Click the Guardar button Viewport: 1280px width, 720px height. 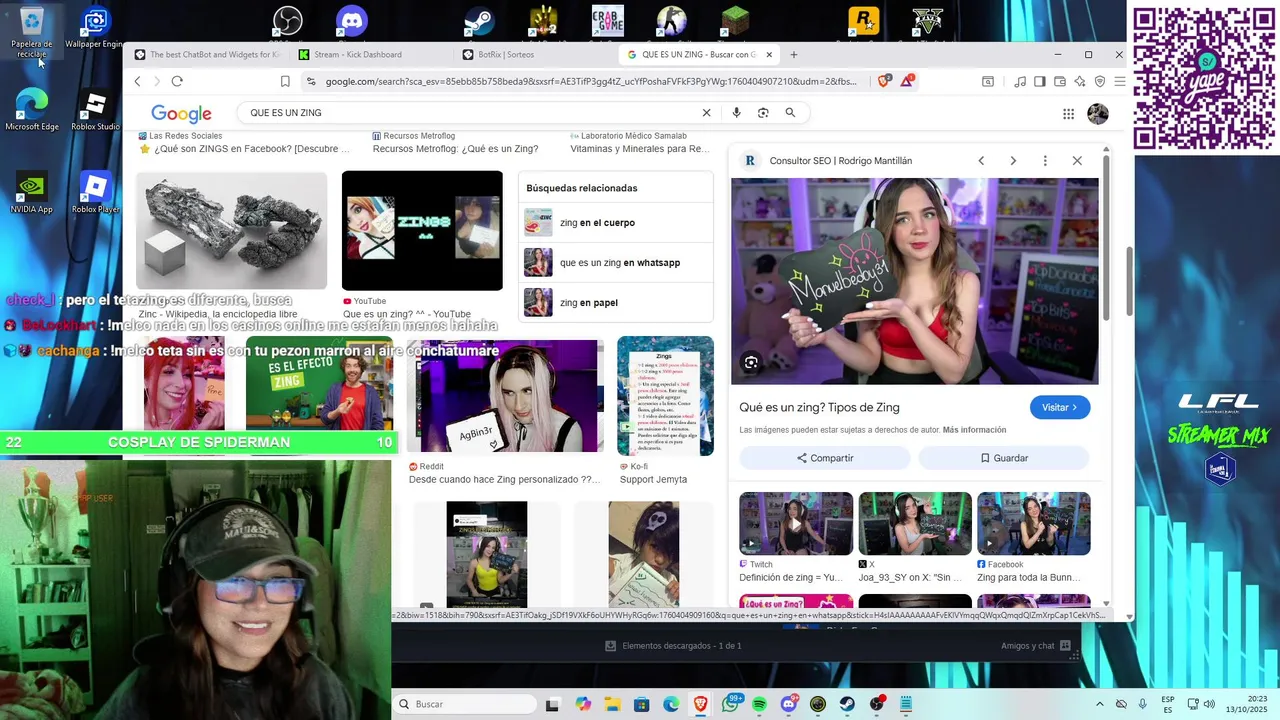point(1003,458)
